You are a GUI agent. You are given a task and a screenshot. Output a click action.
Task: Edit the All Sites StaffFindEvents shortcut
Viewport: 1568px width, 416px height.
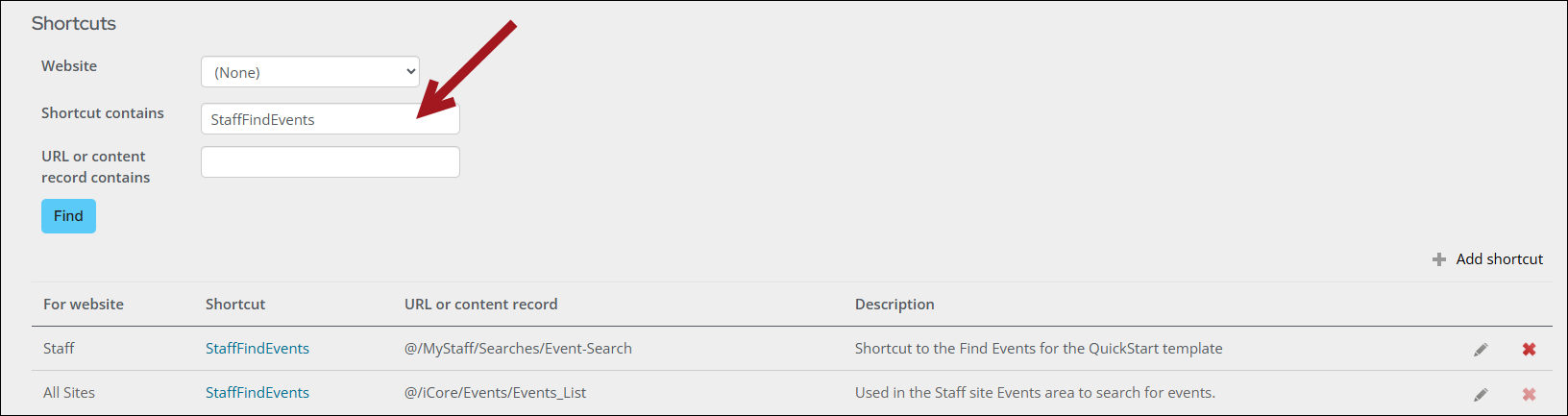click(1481, 394)
